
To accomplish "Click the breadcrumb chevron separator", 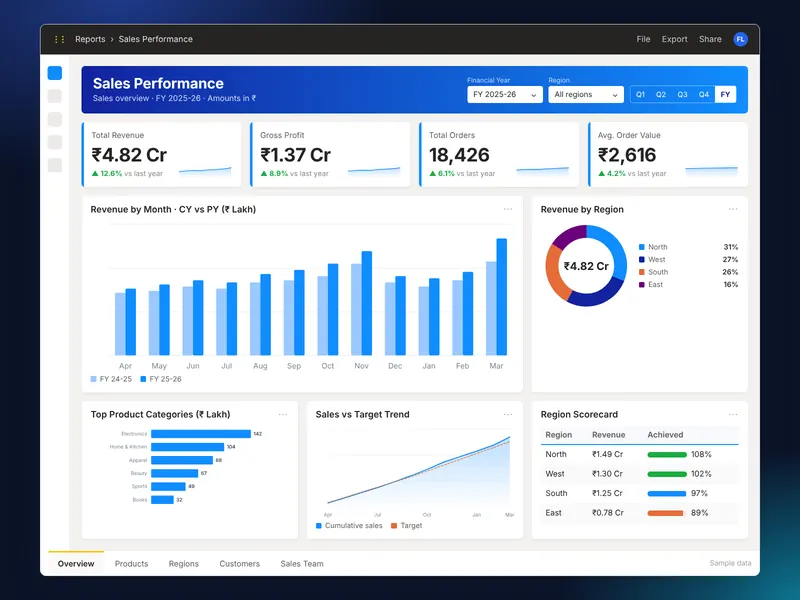I will [112, 39].
